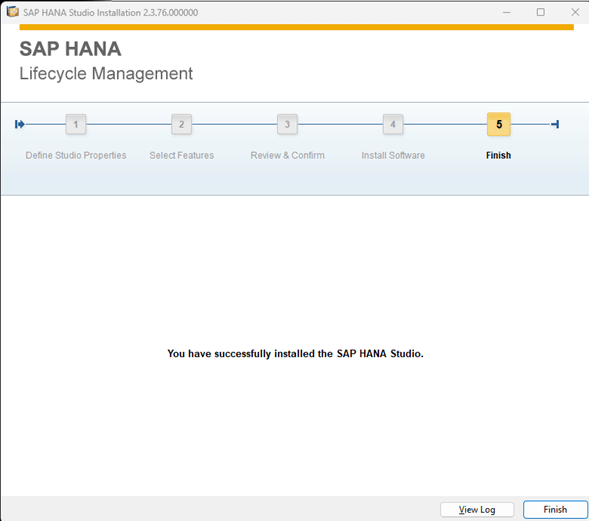Go to Select Features step label

click(x=182, y=155)
